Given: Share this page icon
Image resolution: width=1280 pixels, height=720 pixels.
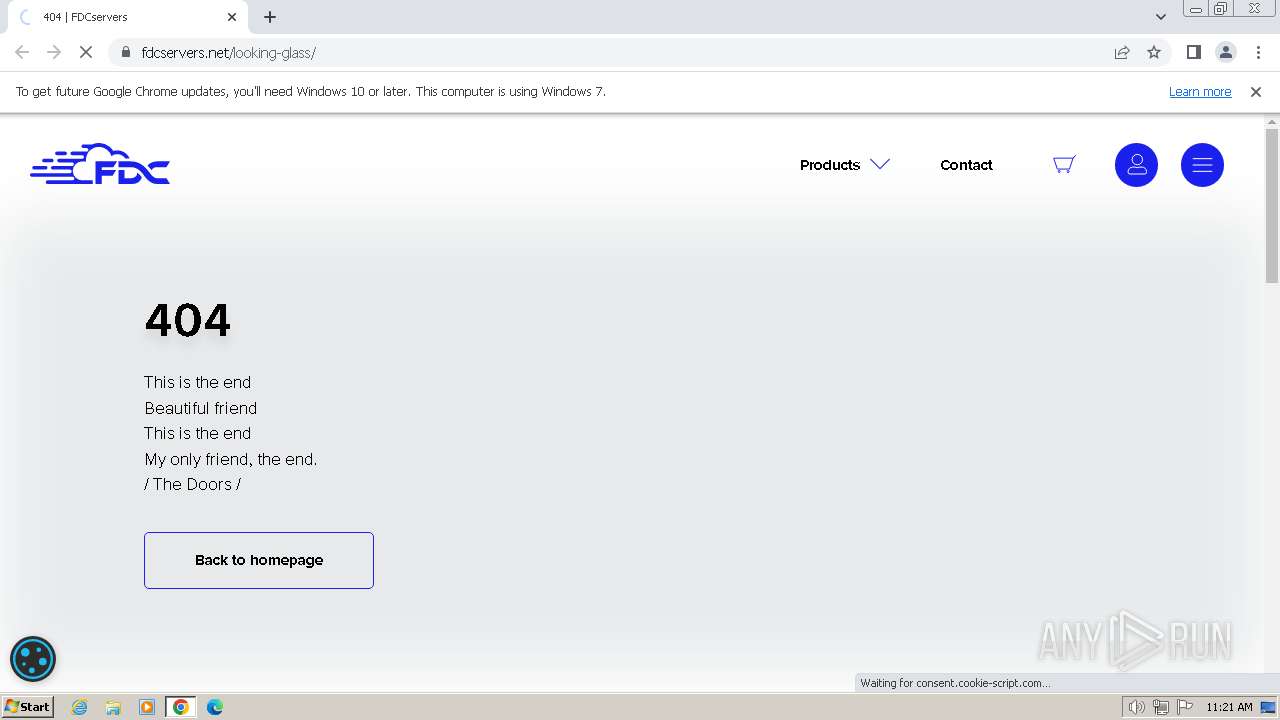Looking at the screenshot, I should click(1122, 52).
